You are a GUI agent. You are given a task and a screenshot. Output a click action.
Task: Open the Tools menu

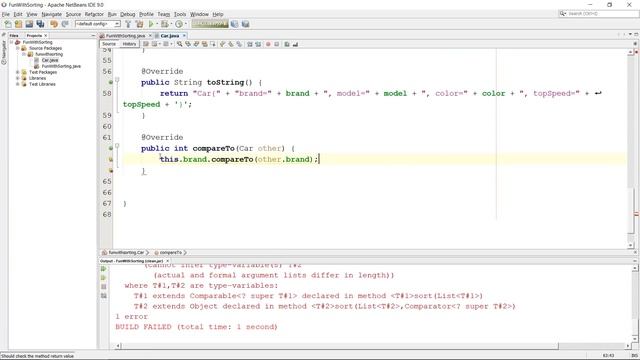[180, 14]
